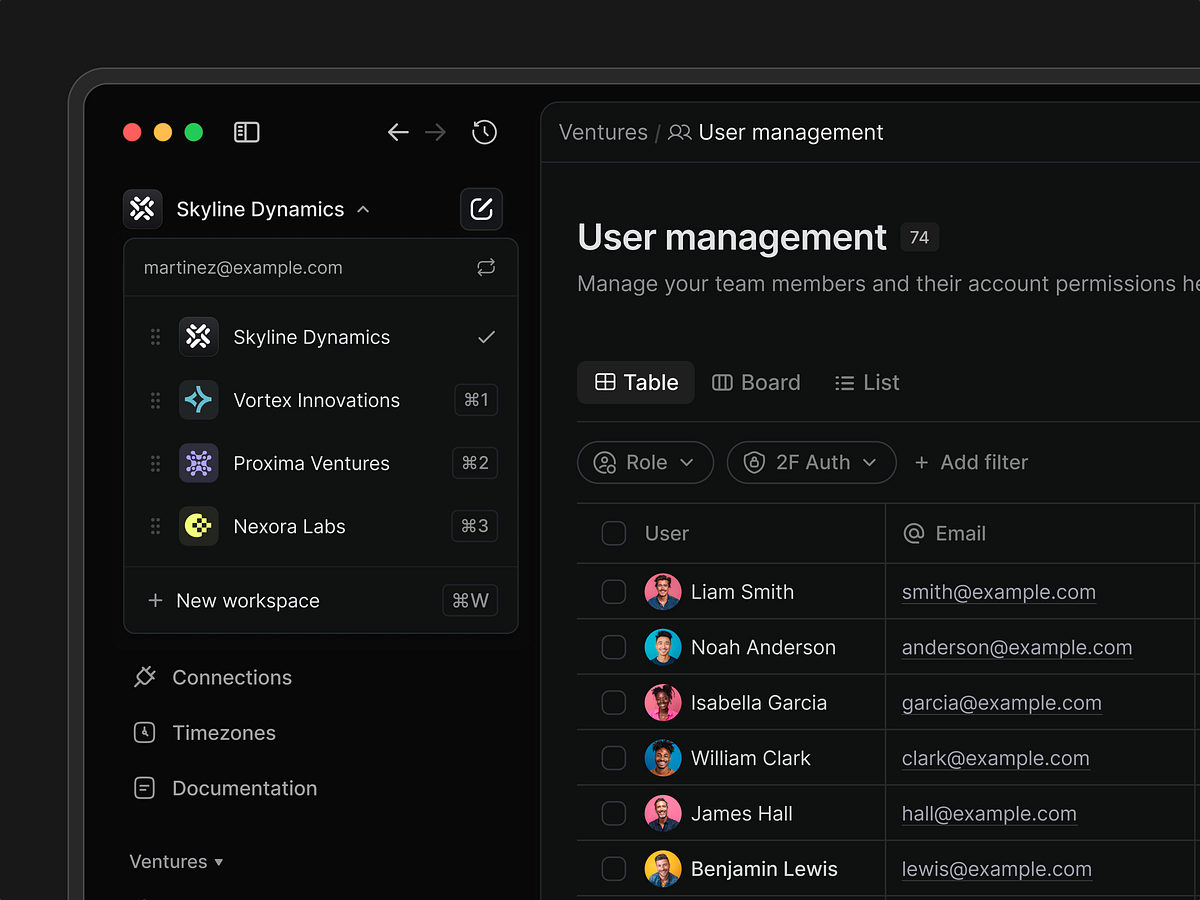The width and height of the screenshot is (1200, 900).
Task: Click Vortex Innovations workspace logo
Action: [x=198, y=400]
